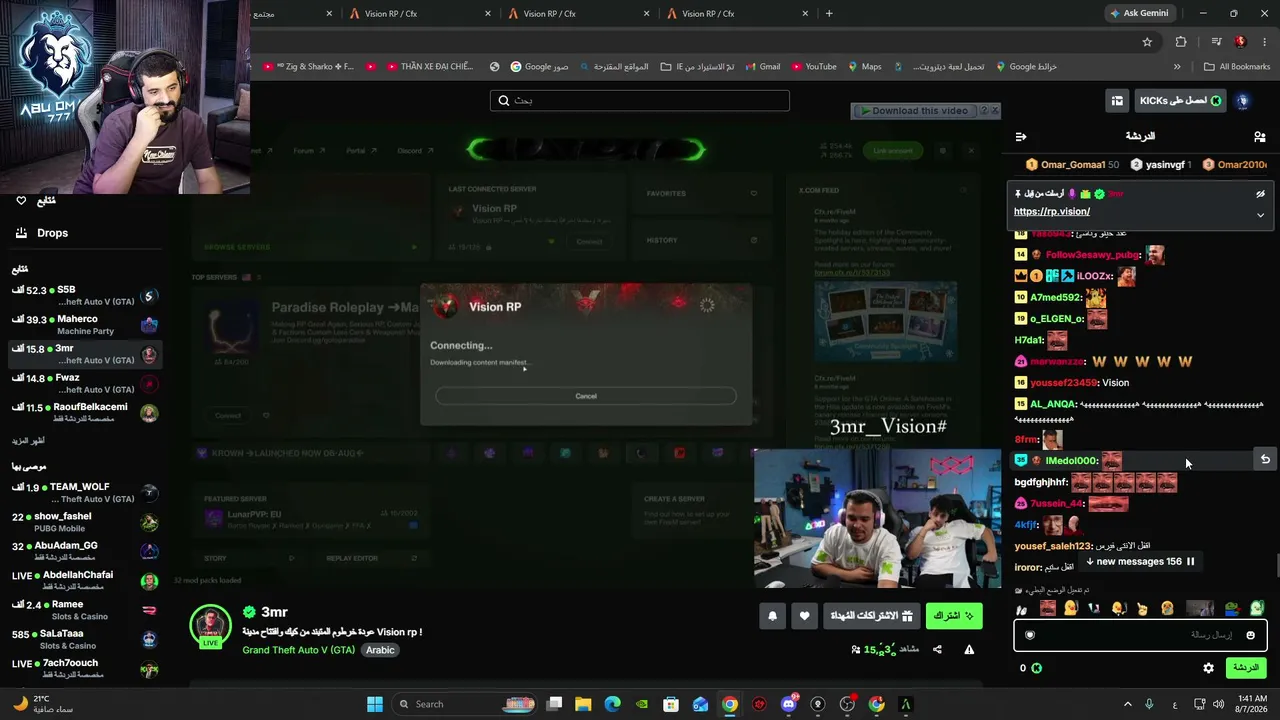This screenshot has height=720, width=1280.
Task: Open the YouTube bookmark
Action: 813,67
